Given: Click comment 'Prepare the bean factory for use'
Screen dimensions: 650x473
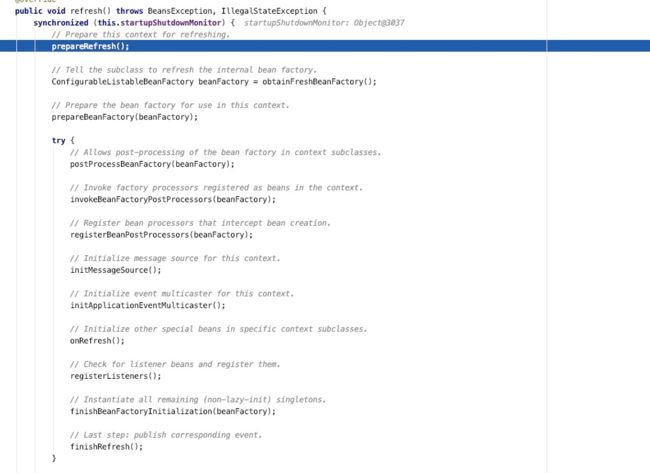Looking at the screenshot, I should (170, 105).
